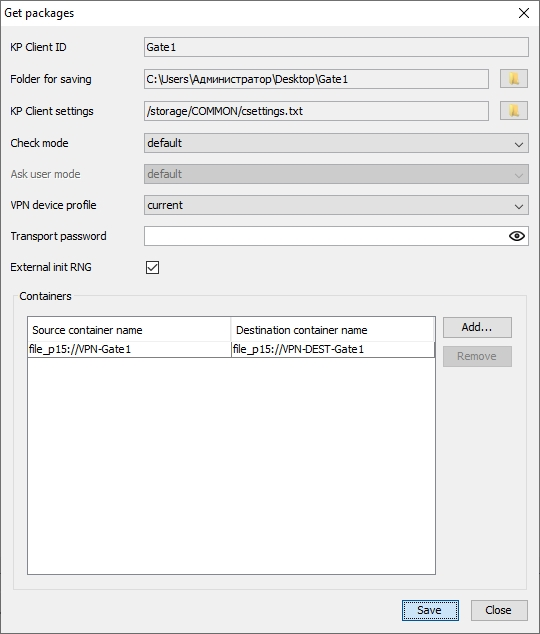Open folder browser for Folder for saving
This screenshot has width=540, height=634.
point(514,79)
